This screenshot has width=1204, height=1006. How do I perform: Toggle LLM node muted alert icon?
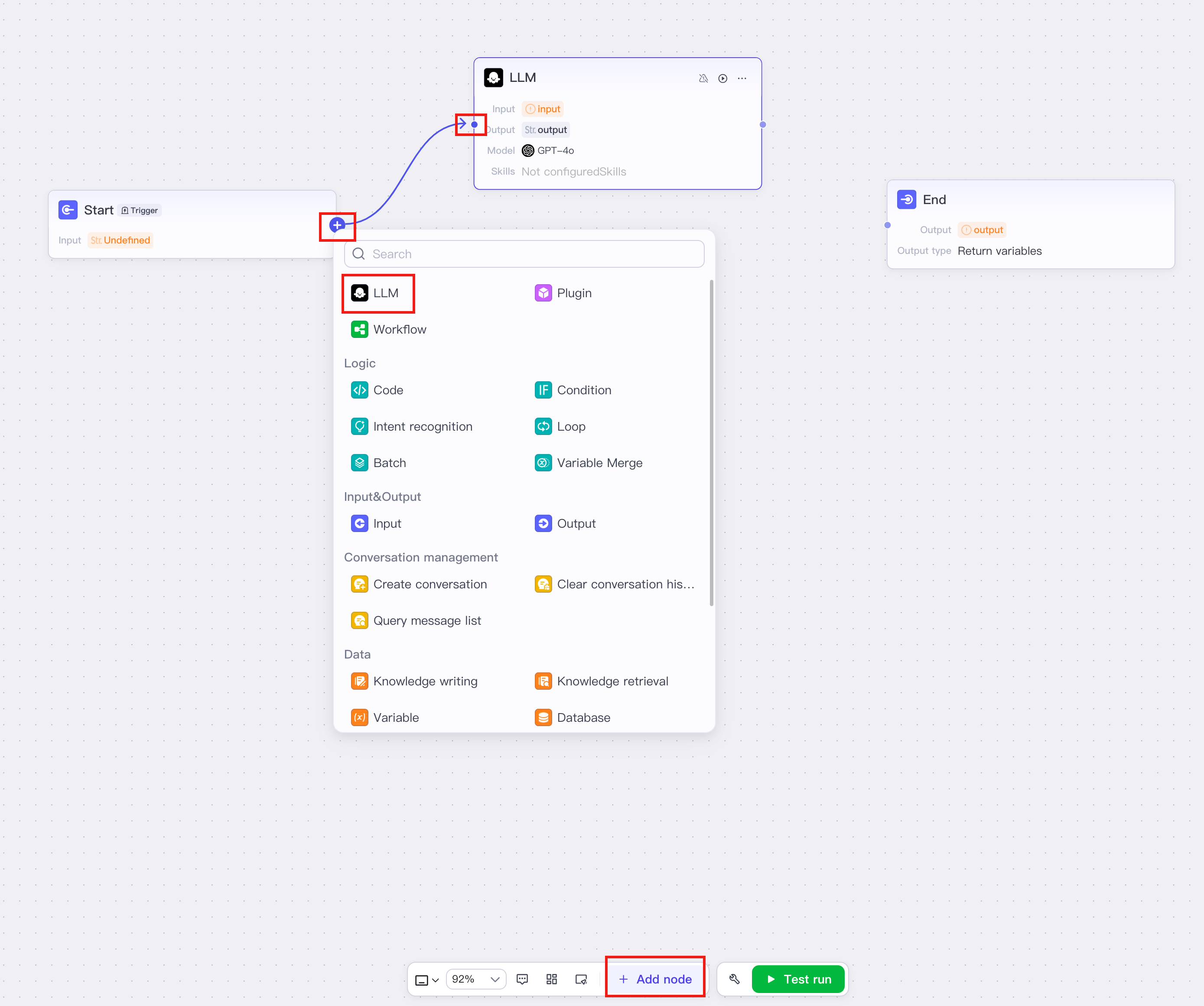[x=703, y=78]
